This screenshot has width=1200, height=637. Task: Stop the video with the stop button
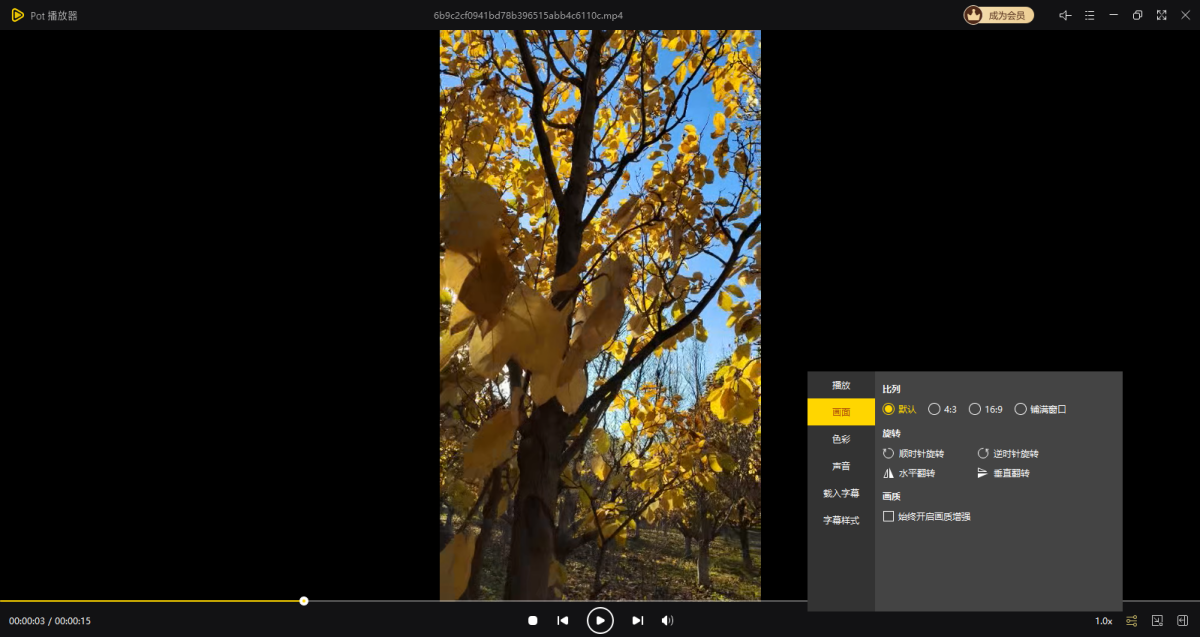(533, 621)
